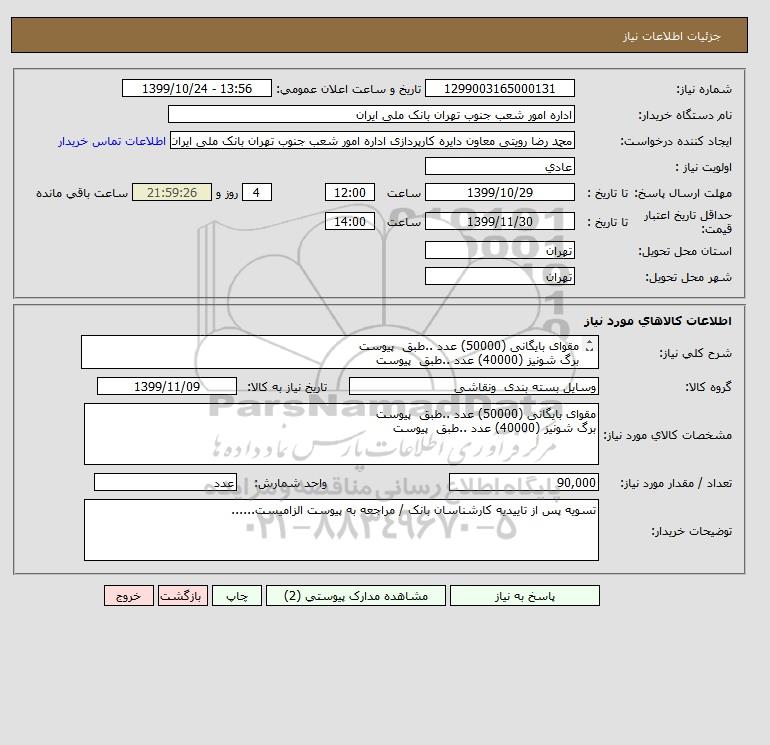Click the خروج exit button

[x=129, y=596]
